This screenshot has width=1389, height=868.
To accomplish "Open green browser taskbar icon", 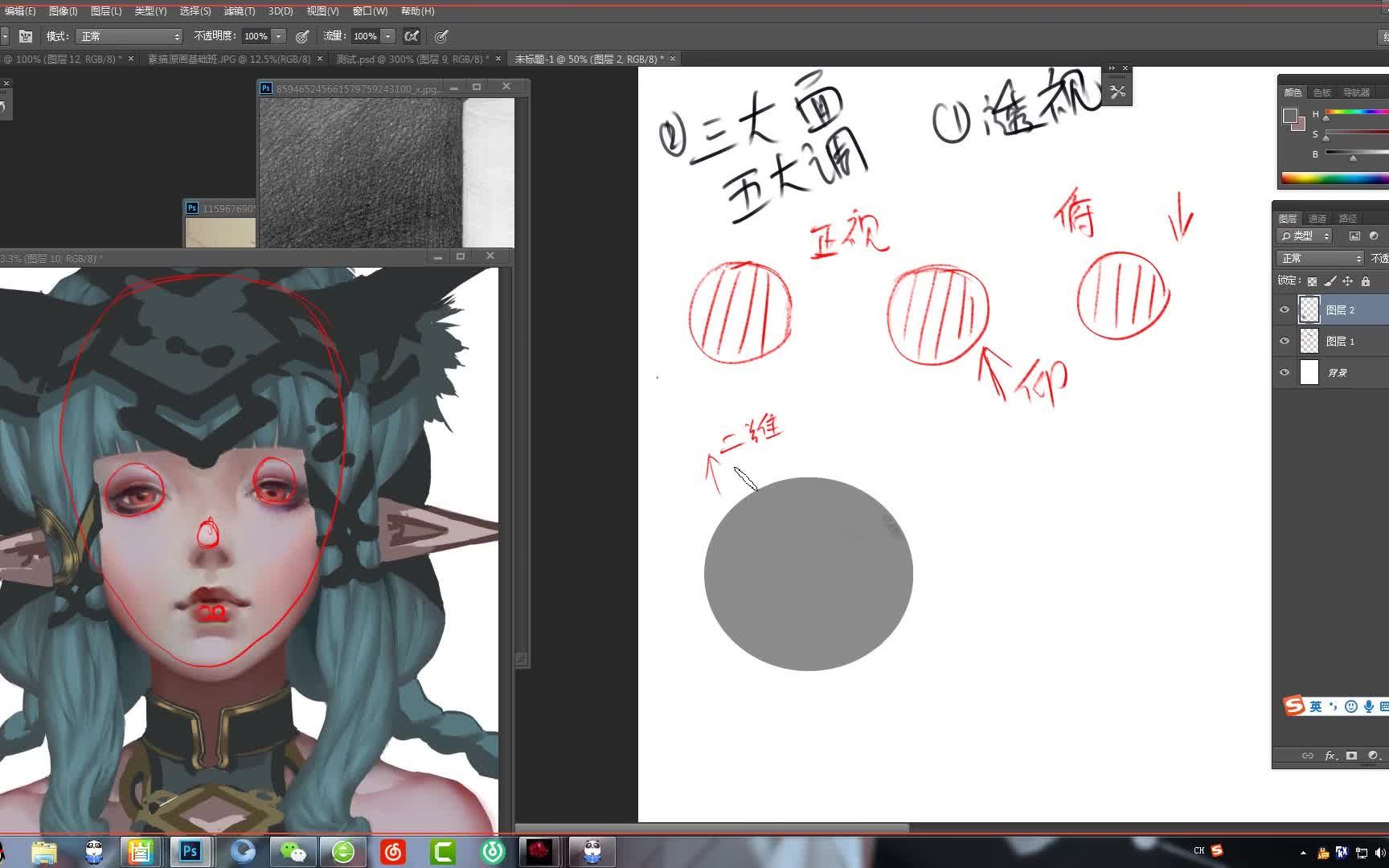I will click(343, 851).
